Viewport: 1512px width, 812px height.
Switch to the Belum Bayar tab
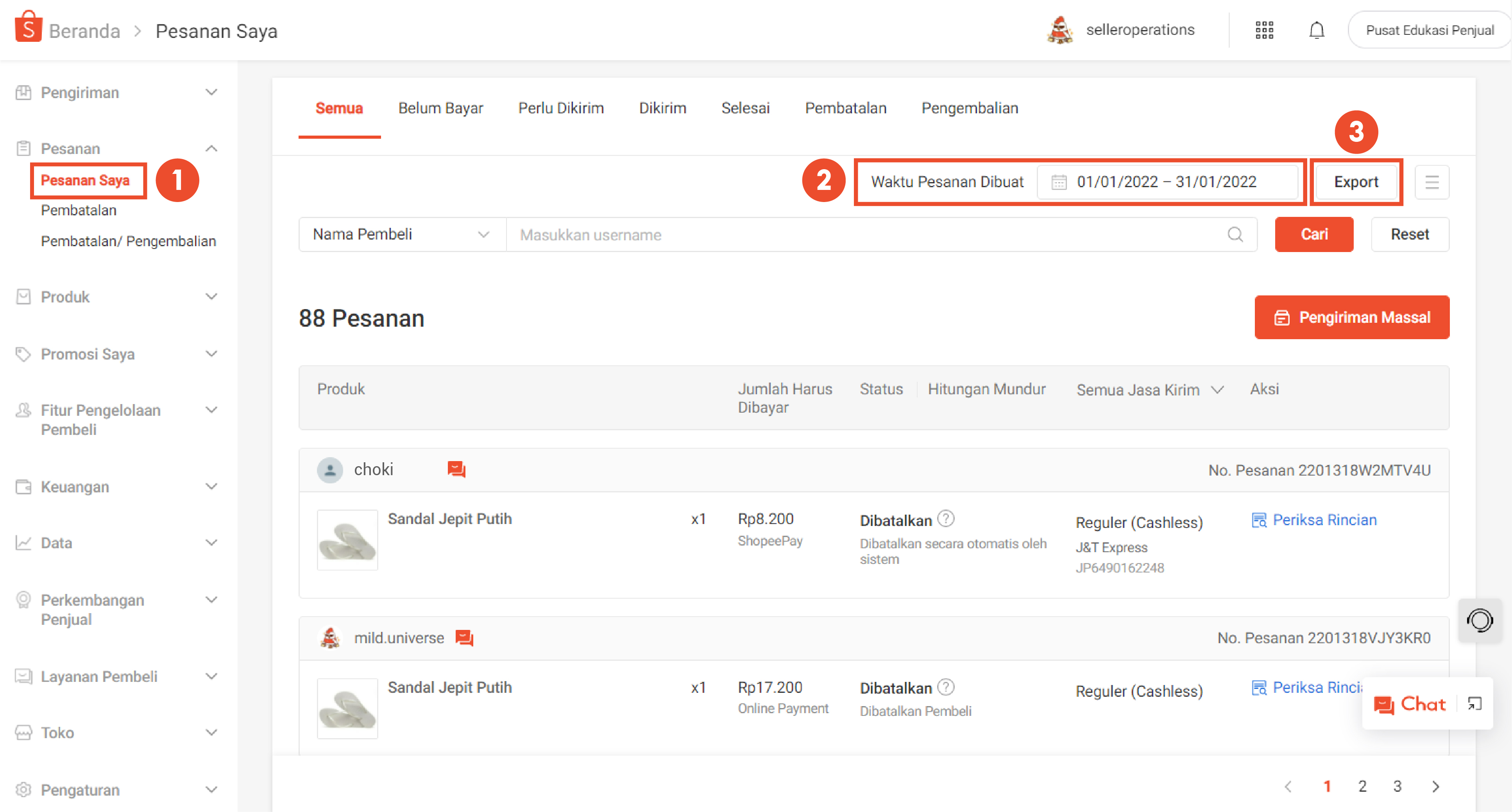tap(441, 108)
